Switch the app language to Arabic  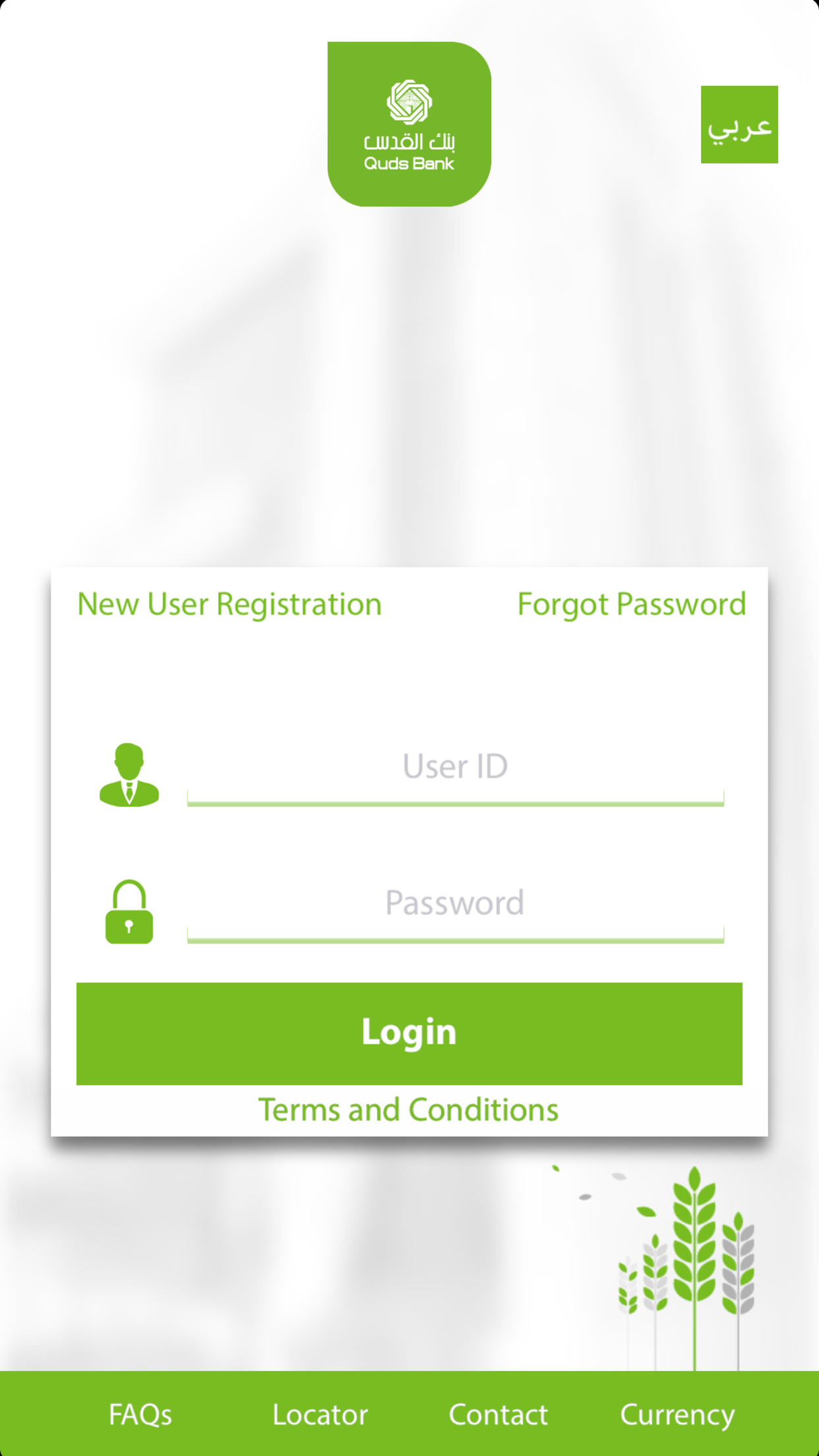740,125
